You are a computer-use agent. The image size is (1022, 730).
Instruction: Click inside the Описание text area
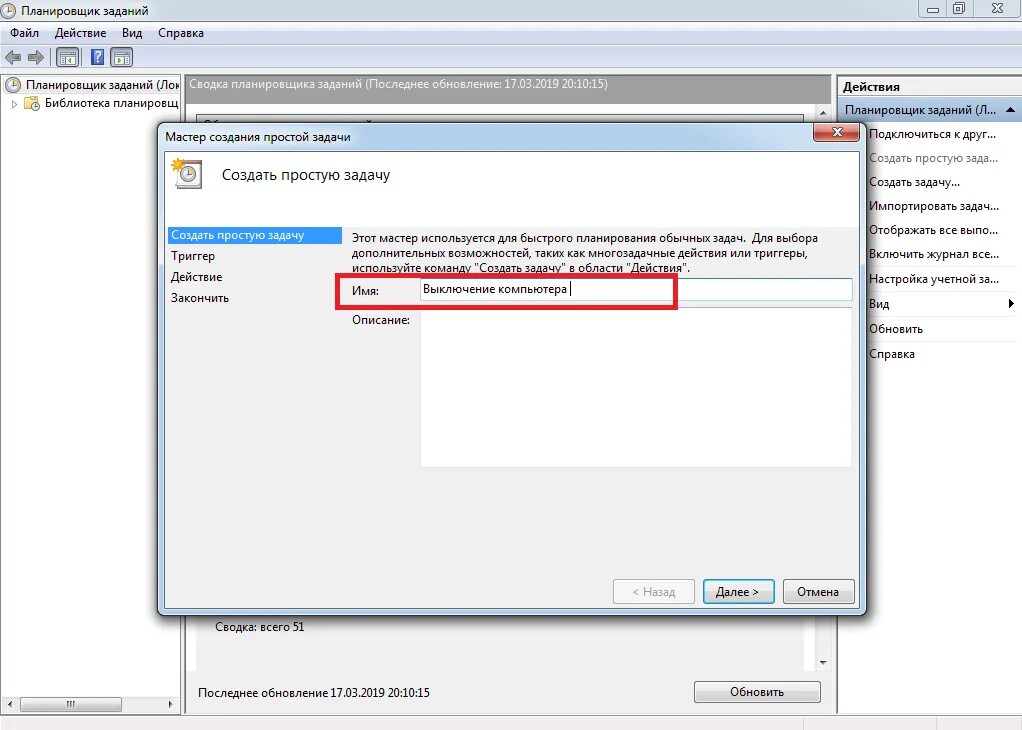(x=635, y=389)
